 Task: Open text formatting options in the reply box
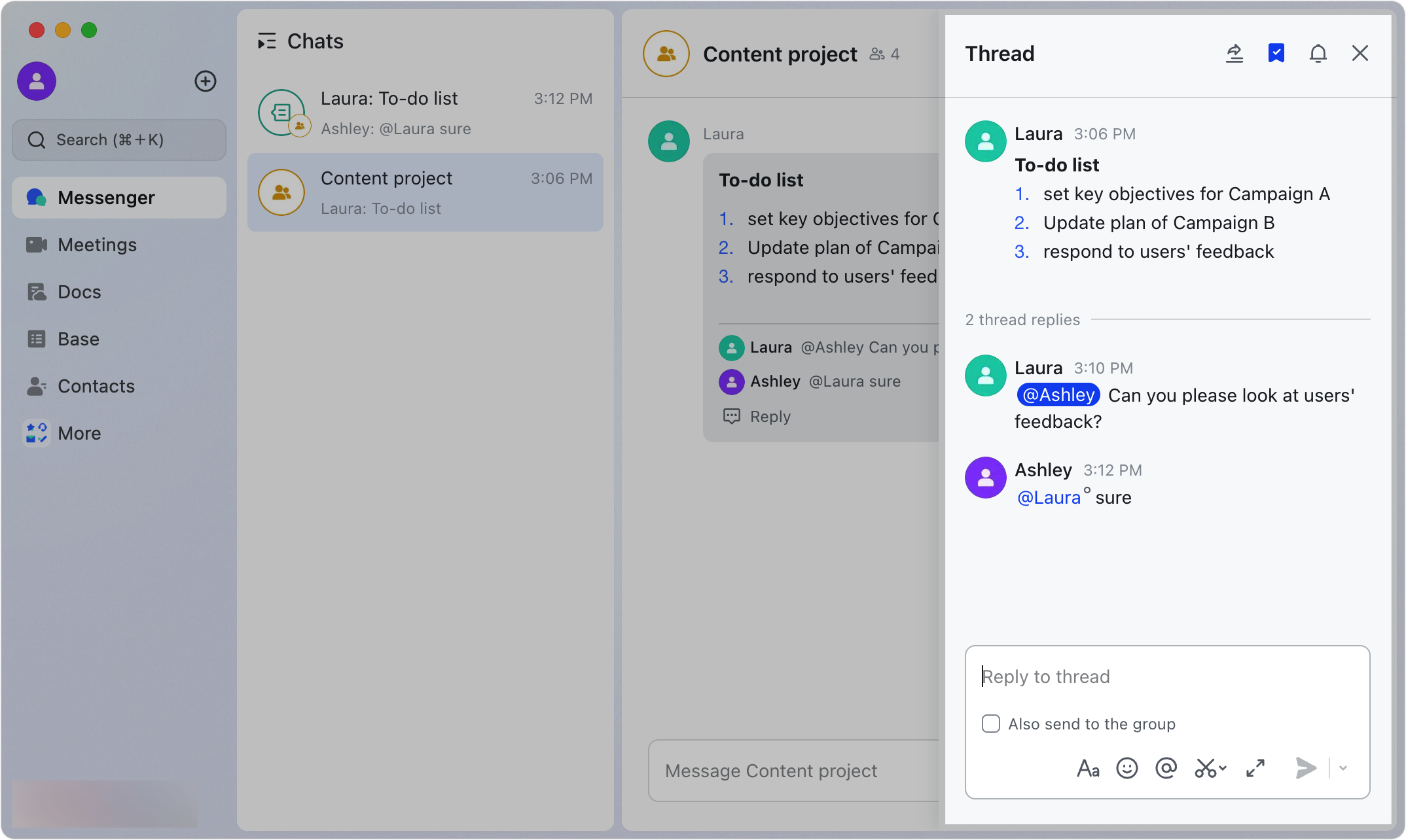(x=1088, y=768)
